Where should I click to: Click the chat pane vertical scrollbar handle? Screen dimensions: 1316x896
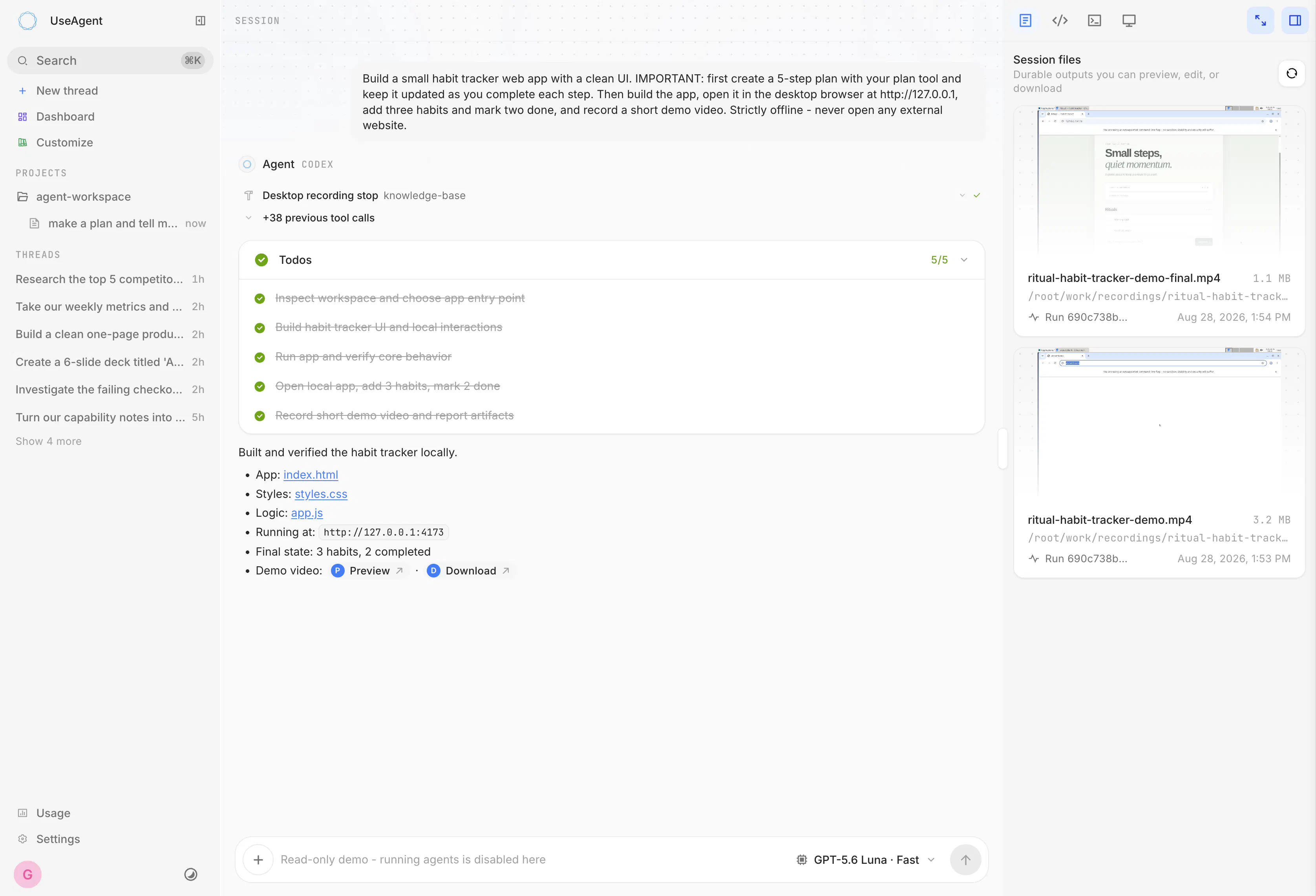1003,448
